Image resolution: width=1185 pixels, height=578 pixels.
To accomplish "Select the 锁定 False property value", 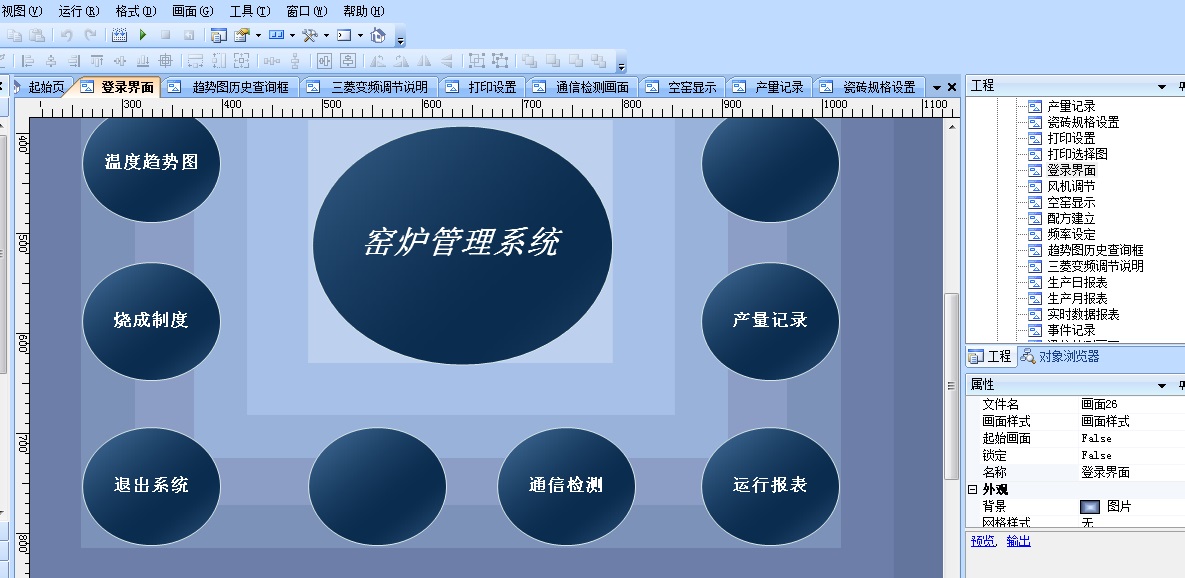I will tap(1096, 455).
